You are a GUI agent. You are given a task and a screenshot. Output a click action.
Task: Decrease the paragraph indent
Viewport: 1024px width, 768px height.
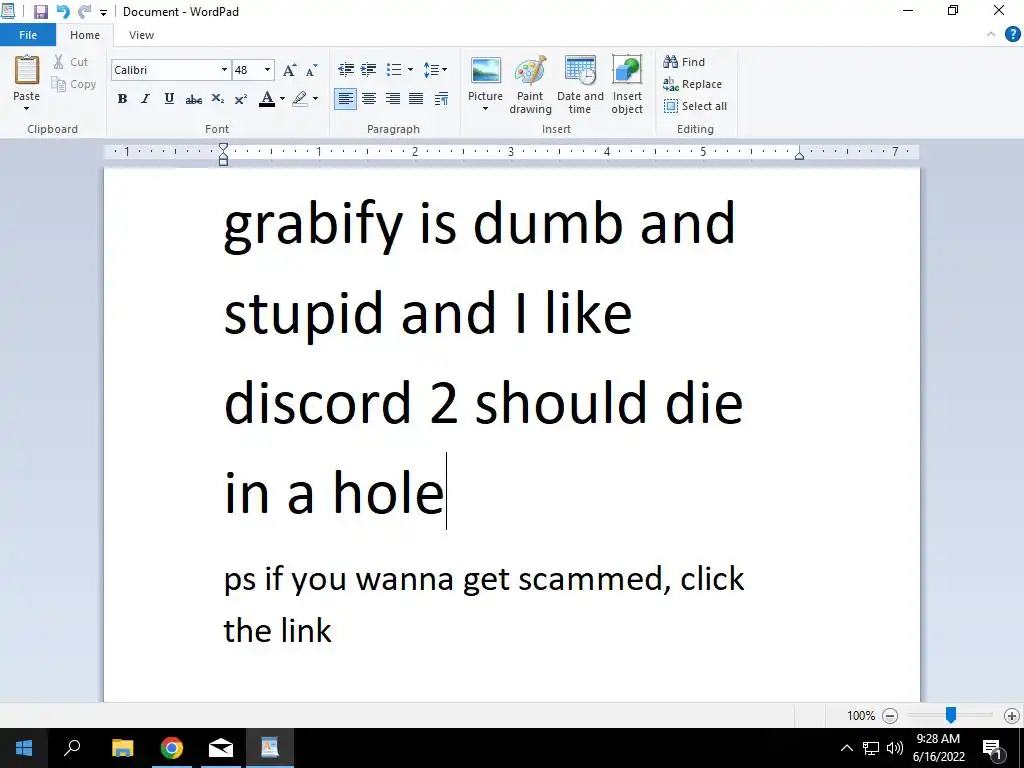click(x=345, y=69)
